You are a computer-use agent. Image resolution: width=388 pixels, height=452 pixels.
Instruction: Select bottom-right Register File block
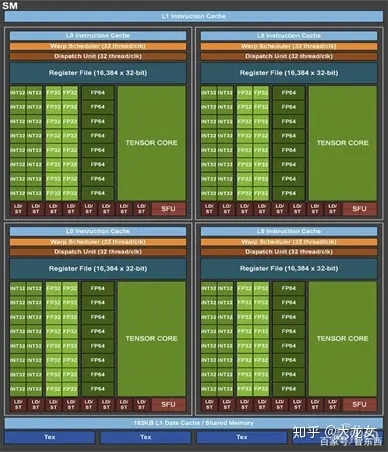pos(289,269)
